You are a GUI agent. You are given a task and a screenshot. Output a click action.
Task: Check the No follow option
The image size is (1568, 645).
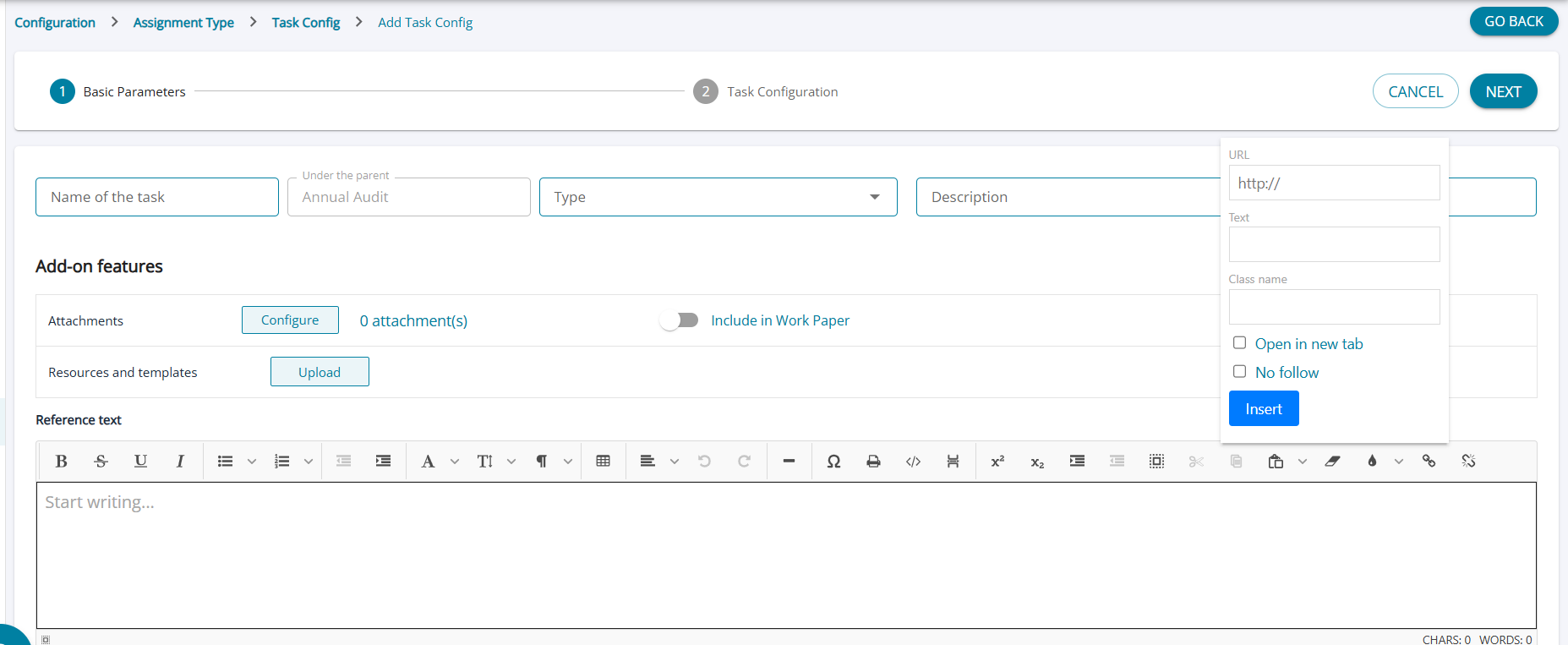click(1239, 372)
